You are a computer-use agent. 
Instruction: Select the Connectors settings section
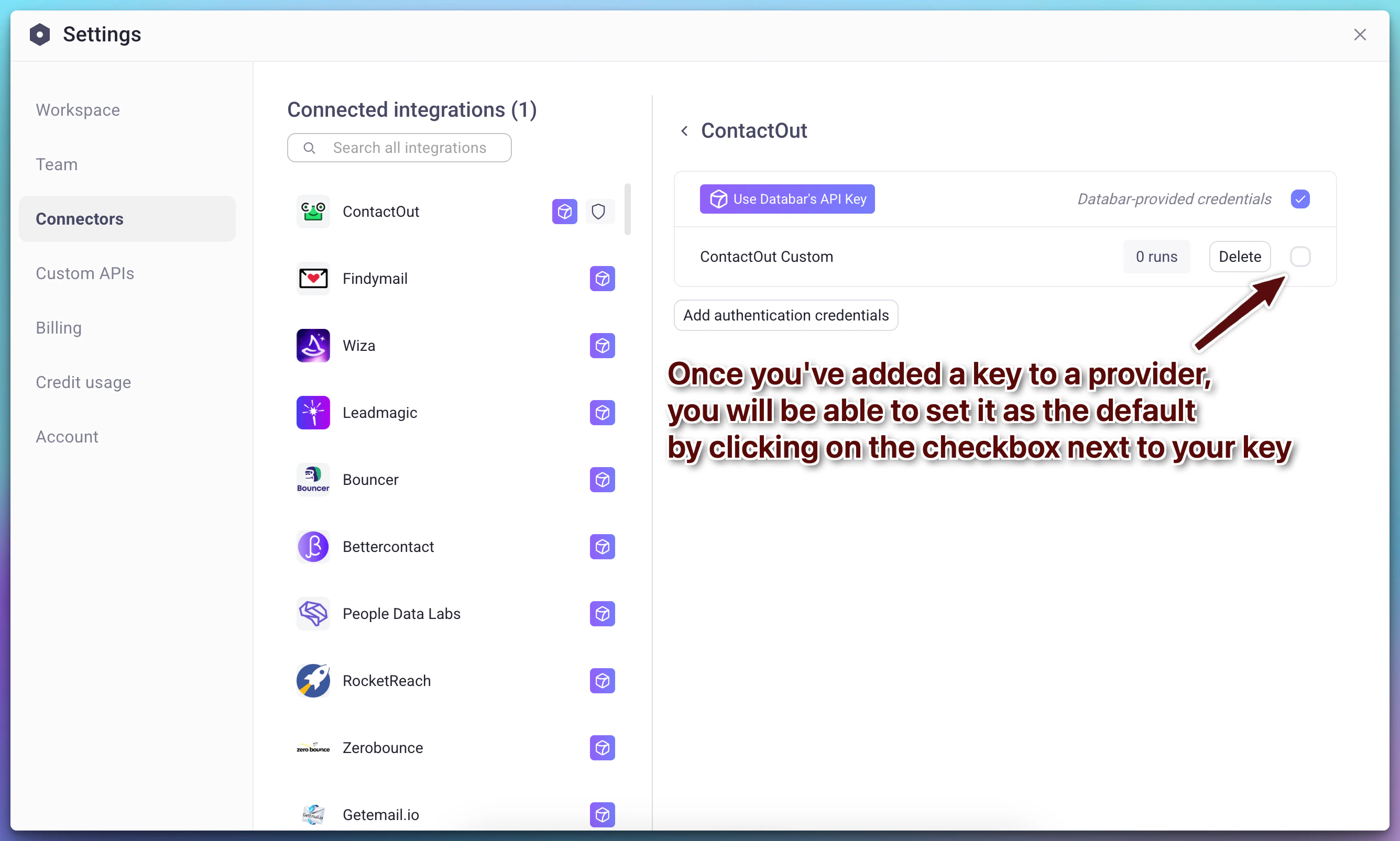tap(127, 219)
